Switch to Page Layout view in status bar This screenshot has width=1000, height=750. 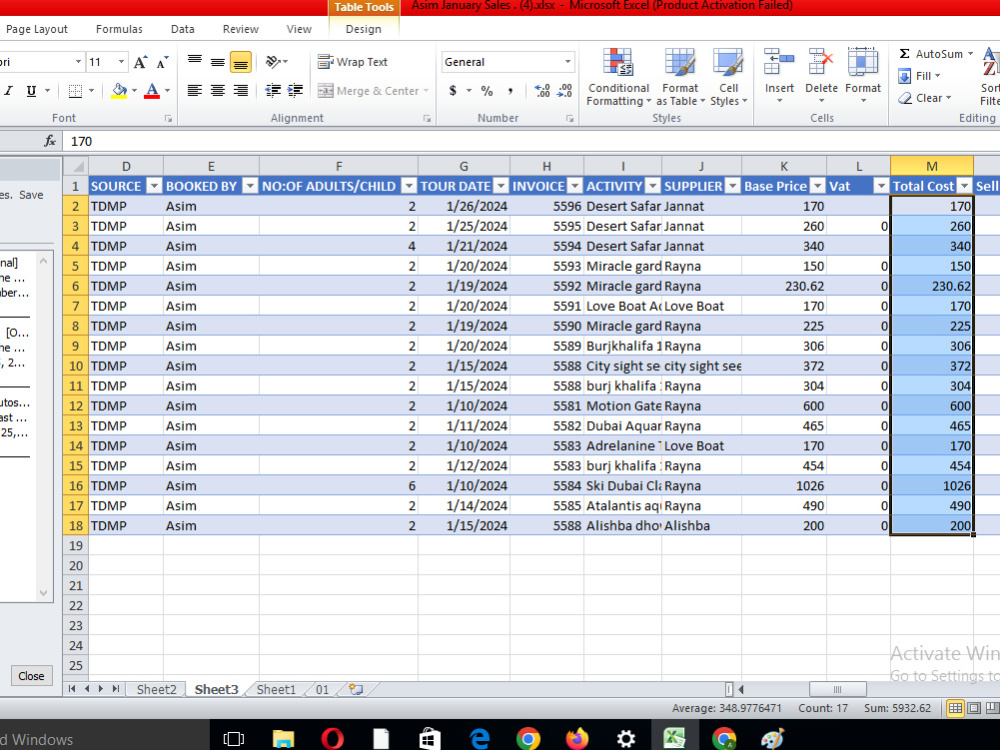(x=974, y=708)
